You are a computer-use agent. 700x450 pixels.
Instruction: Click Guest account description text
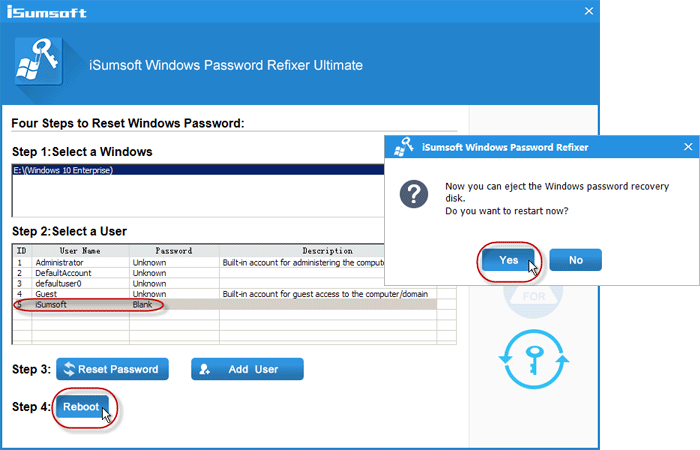pyautogui.click(x=325, y=294)
